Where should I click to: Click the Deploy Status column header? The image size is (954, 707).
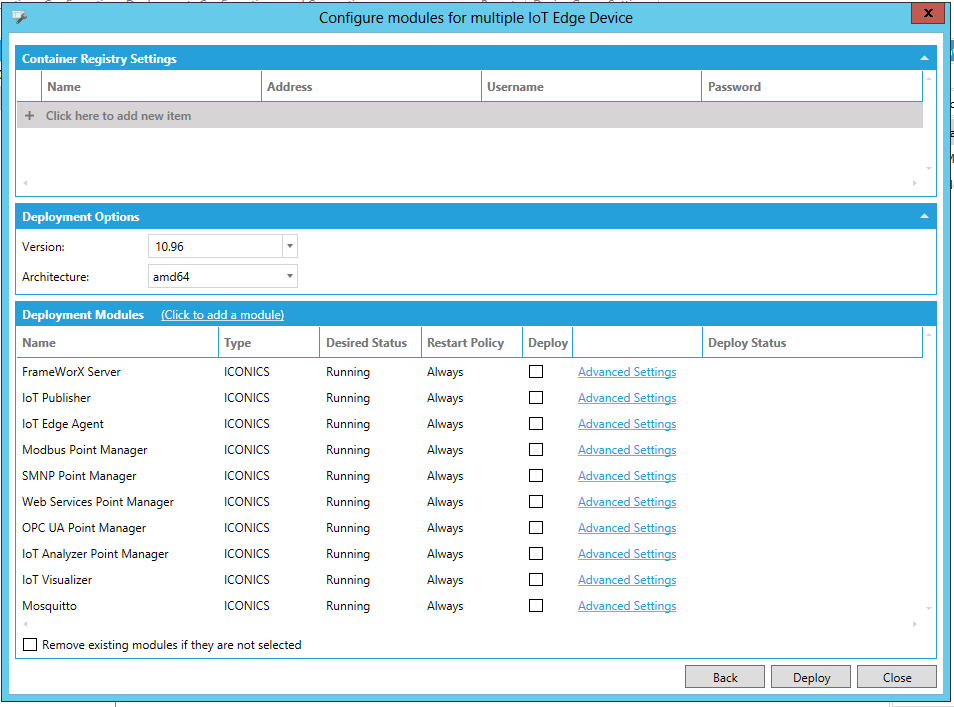[813, 343]
